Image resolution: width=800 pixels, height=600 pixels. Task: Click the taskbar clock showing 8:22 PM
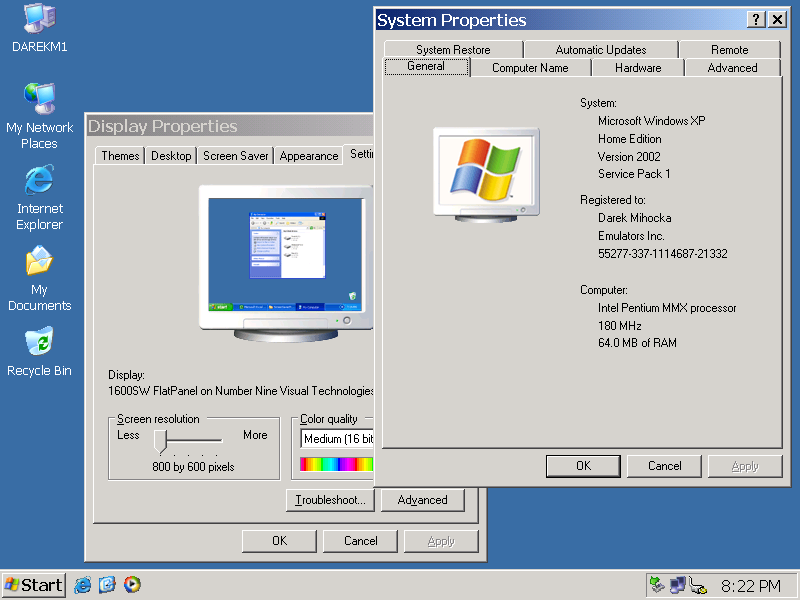pyautogui.click(x=751, y=586)
